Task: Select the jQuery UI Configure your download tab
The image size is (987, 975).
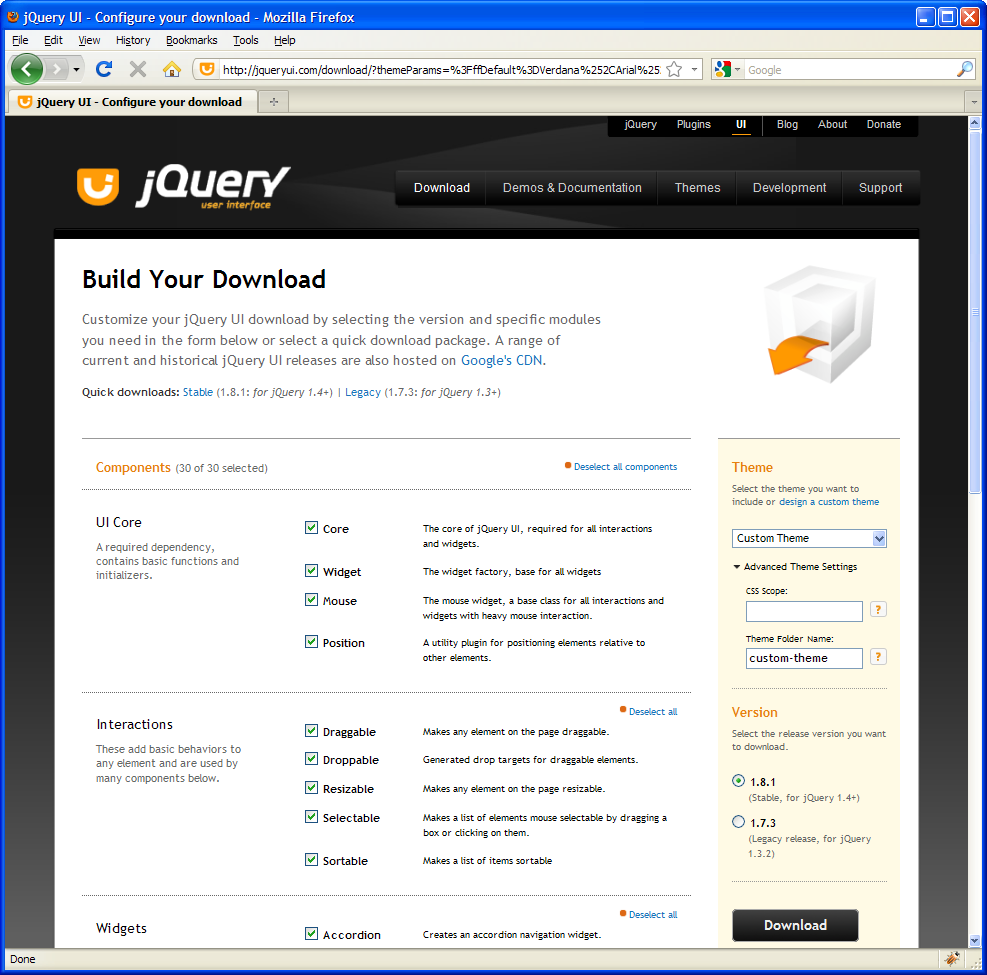Action: pyautogui.click(x=132, y=102)
